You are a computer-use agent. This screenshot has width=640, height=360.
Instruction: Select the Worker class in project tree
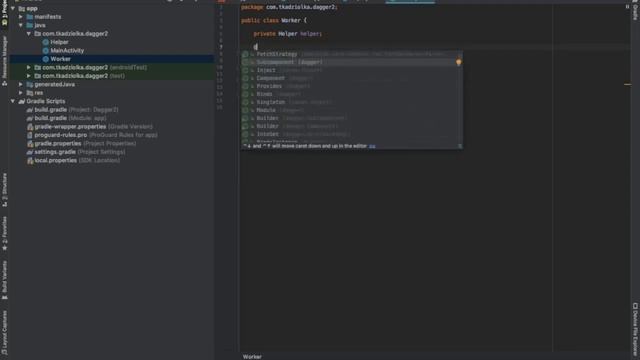pos(60,59)
